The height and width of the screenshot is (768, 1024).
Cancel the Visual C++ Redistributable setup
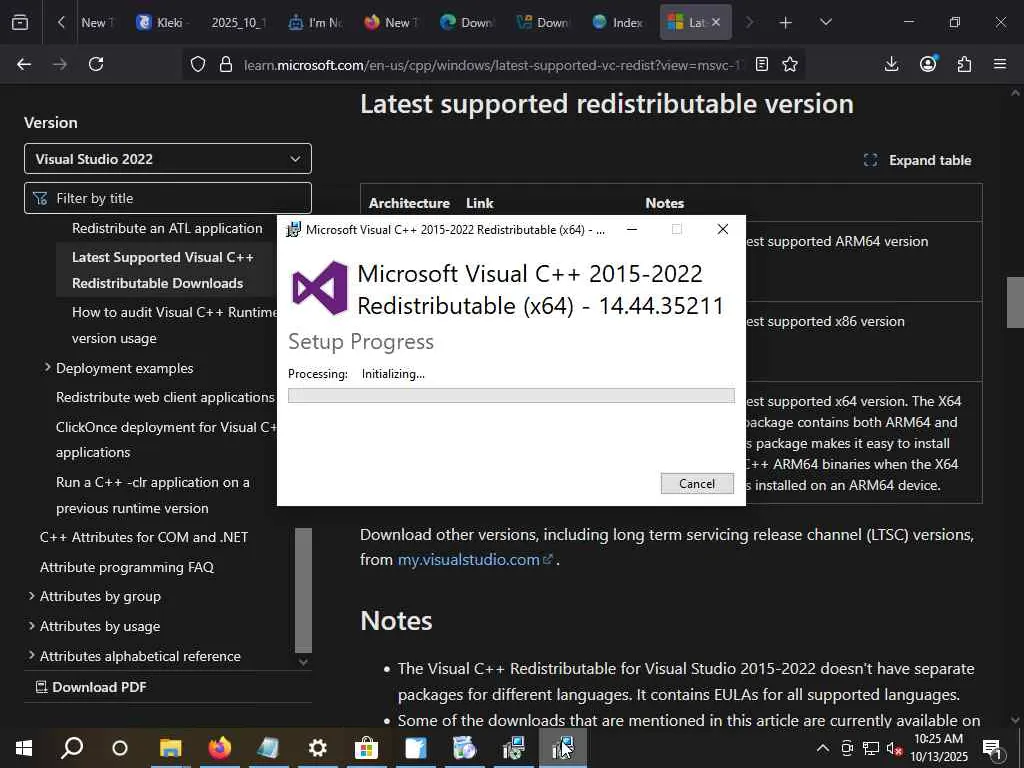click(697, 483)
